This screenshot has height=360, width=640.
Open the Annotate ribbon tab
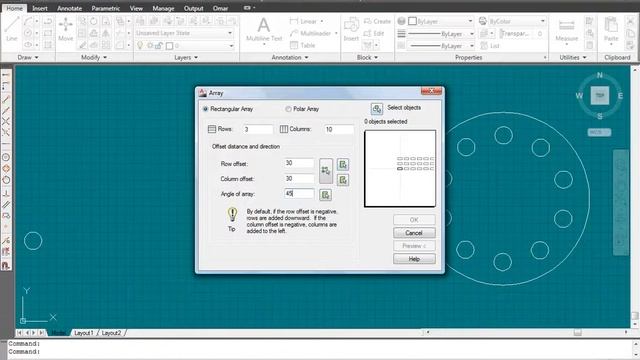coord(69,8)
